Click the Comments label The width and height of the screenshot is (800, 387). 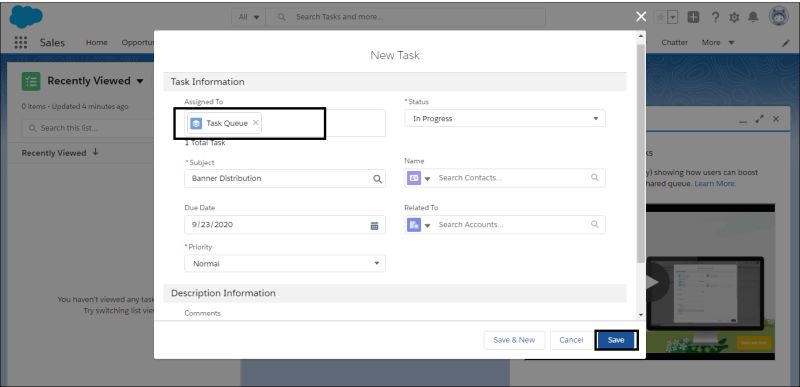203,313
